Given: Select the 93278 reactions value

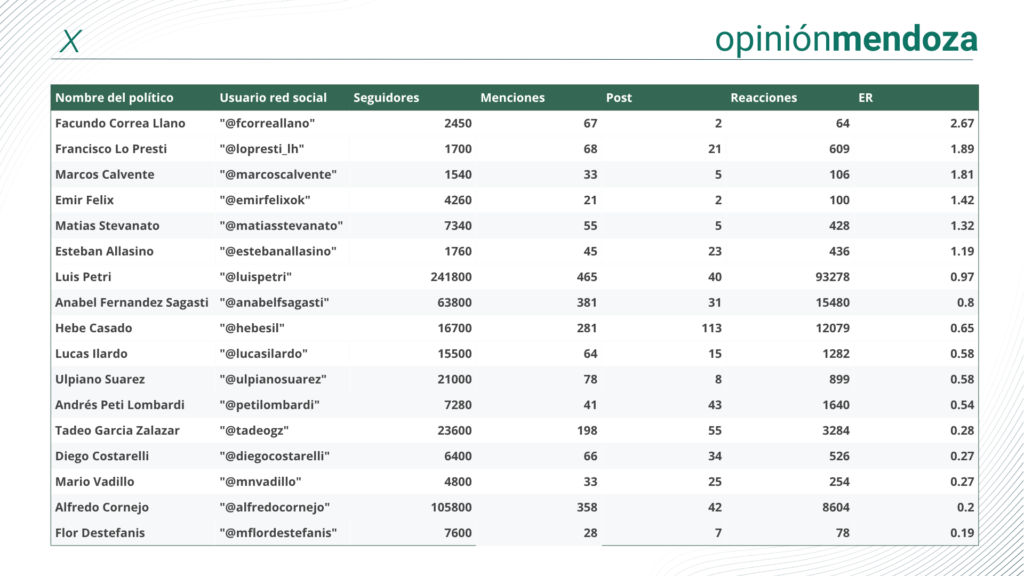Looking at the screenshot, I should click(826, 276).
